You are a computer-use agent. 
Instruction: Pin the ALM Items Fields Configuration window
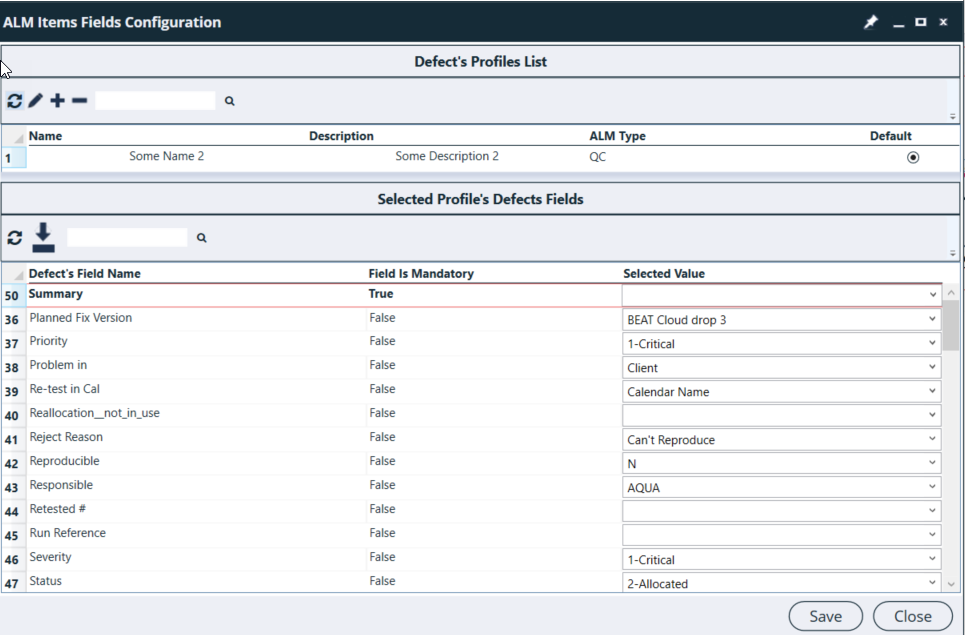pyautogui.click(x=870, y=22)
